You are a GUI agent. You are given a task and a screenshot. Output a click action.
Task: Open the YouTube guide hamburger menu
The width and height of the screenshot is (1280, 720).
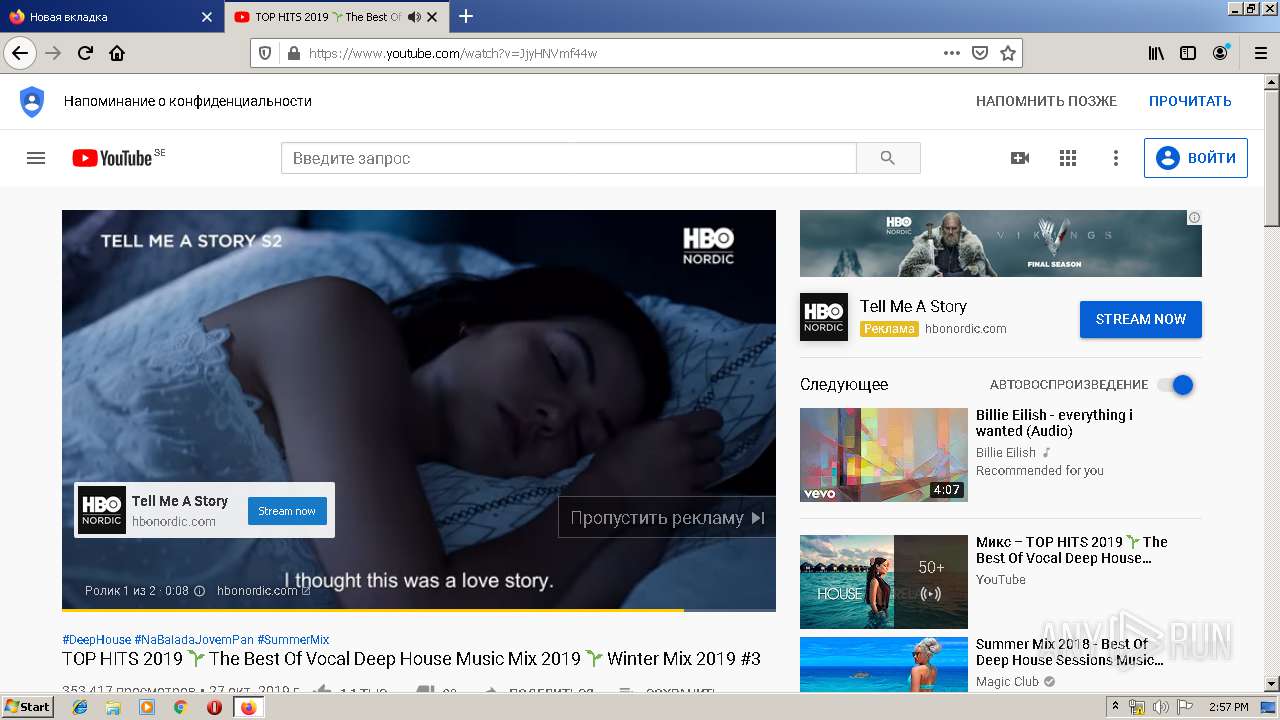(x=36, y=158)
